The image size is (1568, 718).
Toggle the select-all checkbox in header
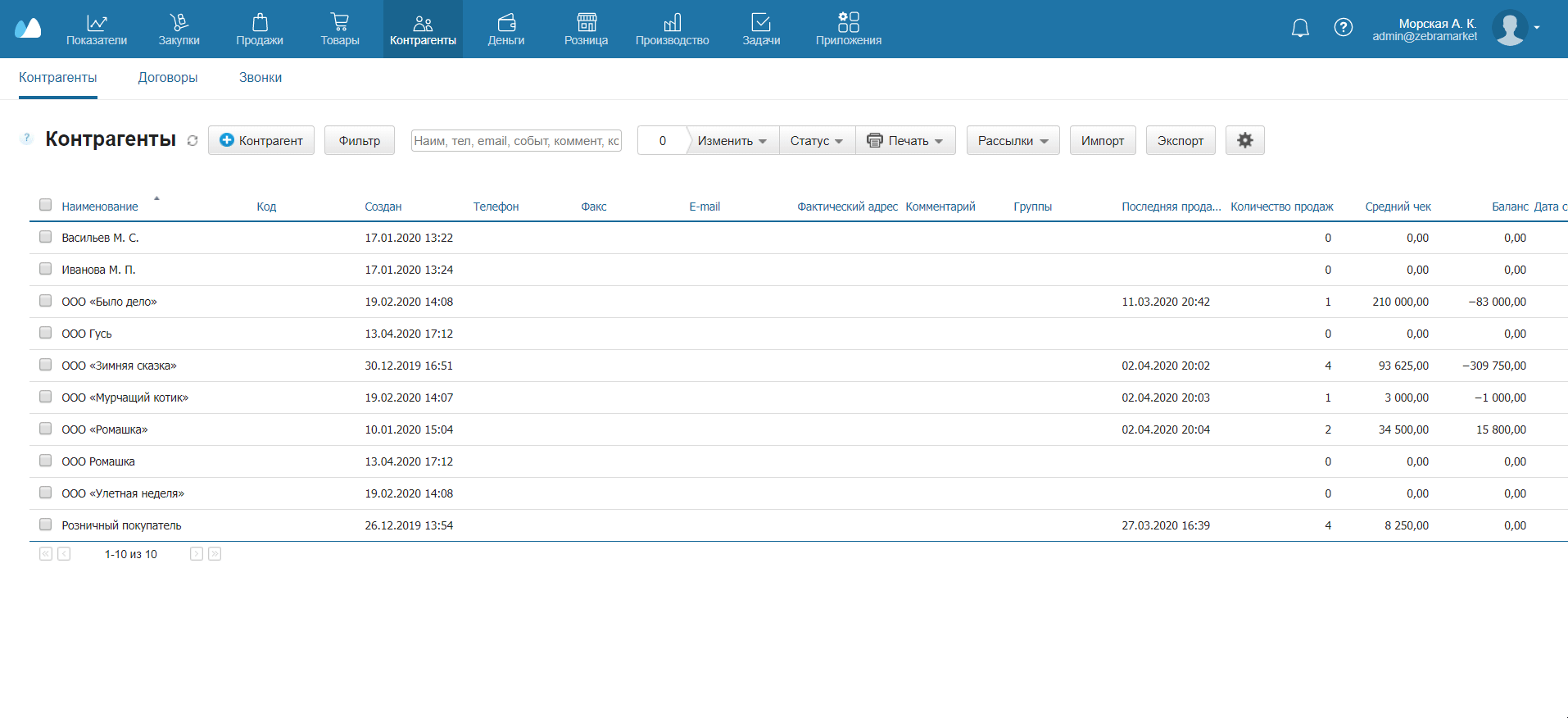46,205
